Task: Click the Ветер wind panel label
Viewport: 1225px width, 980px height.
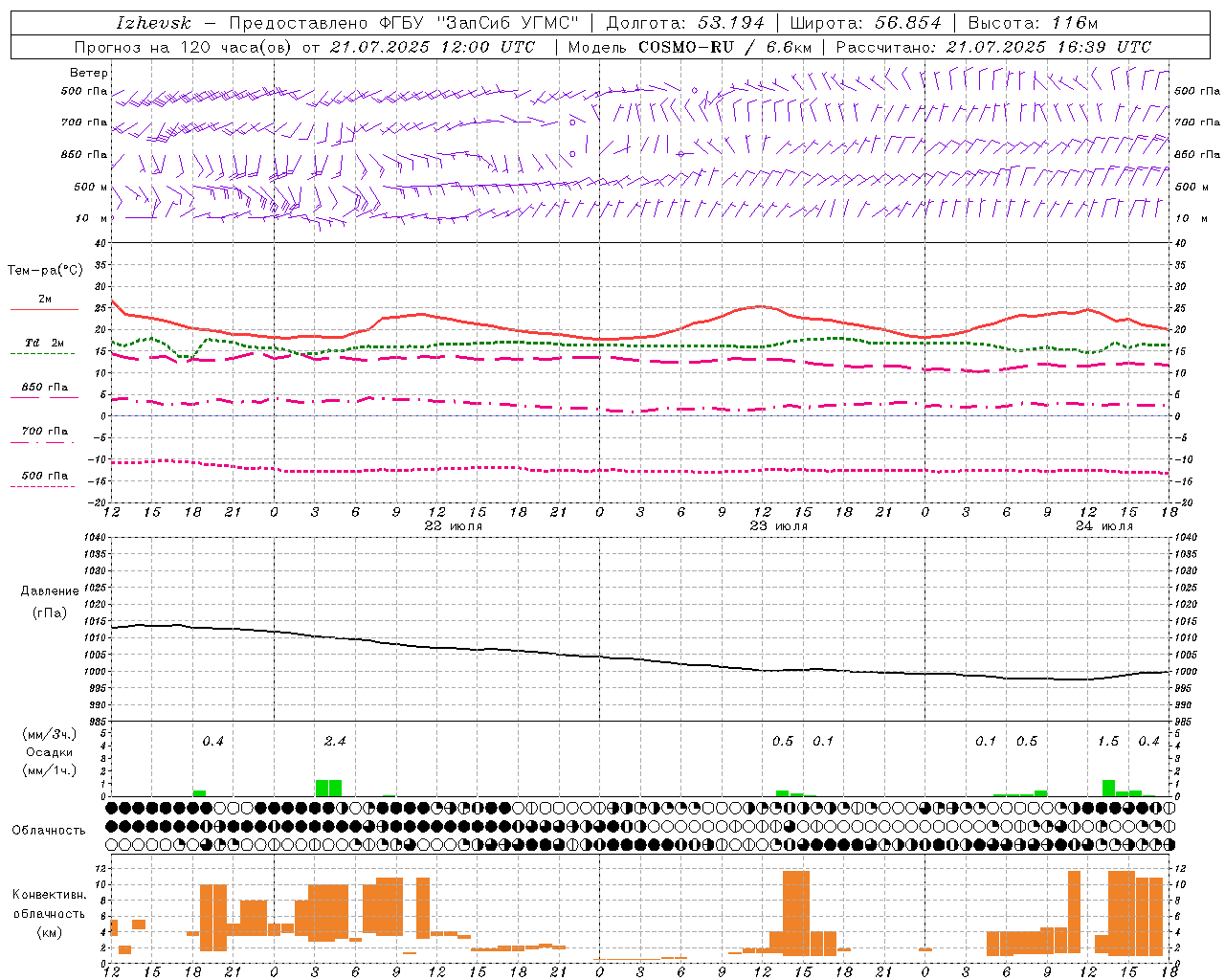Action: [89, 73]
